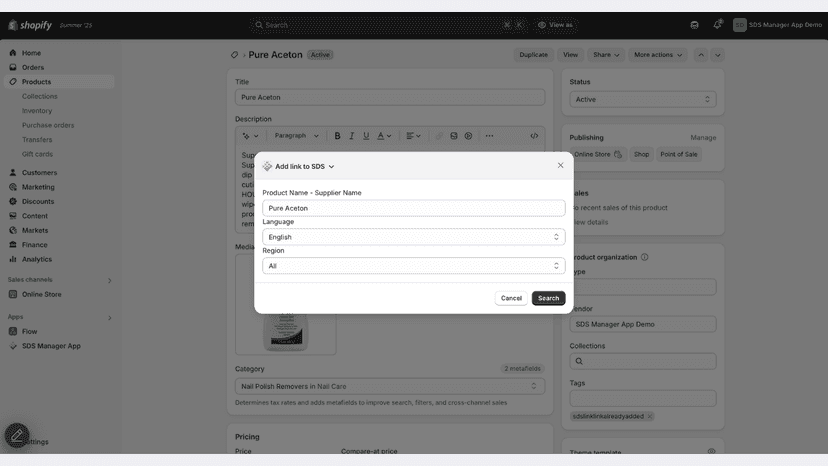The height and width of the screenshot is (466, 828).
Task: Open Inventory in the sidebar
Action: [37, 110]
